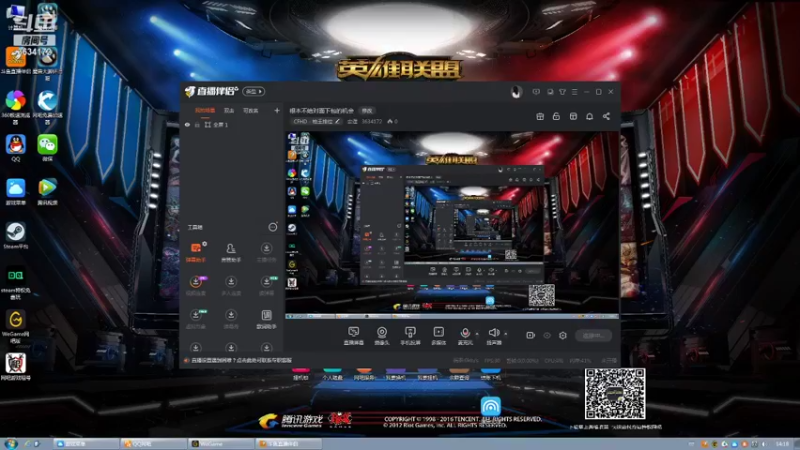Click room number 3634172 text
This screenshot has width=800, height=450.
pyautogui.click(x=372, y=121)
